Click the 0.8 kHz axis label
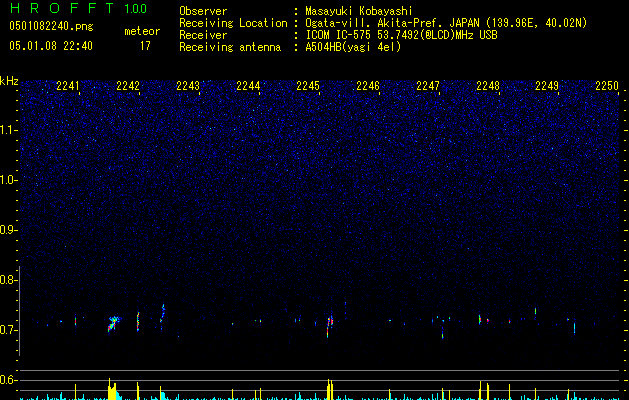The width and height of the screenshot is (629, 400). 7,280
